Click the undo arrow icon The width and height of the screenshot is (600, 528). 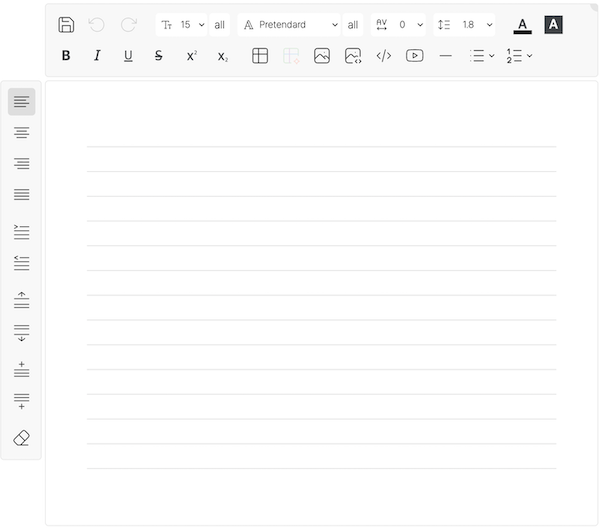pyautogui.click(x=96, y=25)
